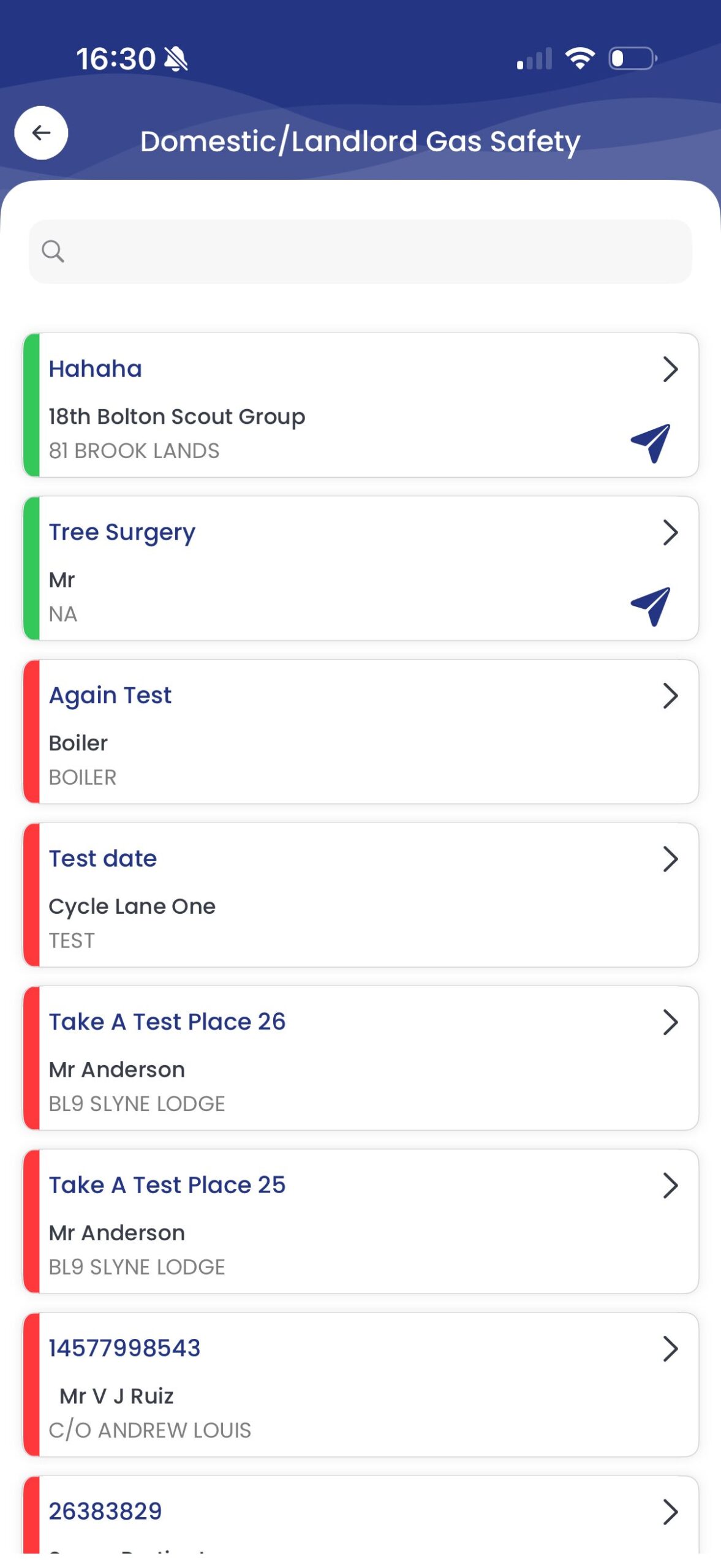This screenshot has width=721, height=1568.
Task: Tap the cellular signal bars icon
Action: [534, 58]
